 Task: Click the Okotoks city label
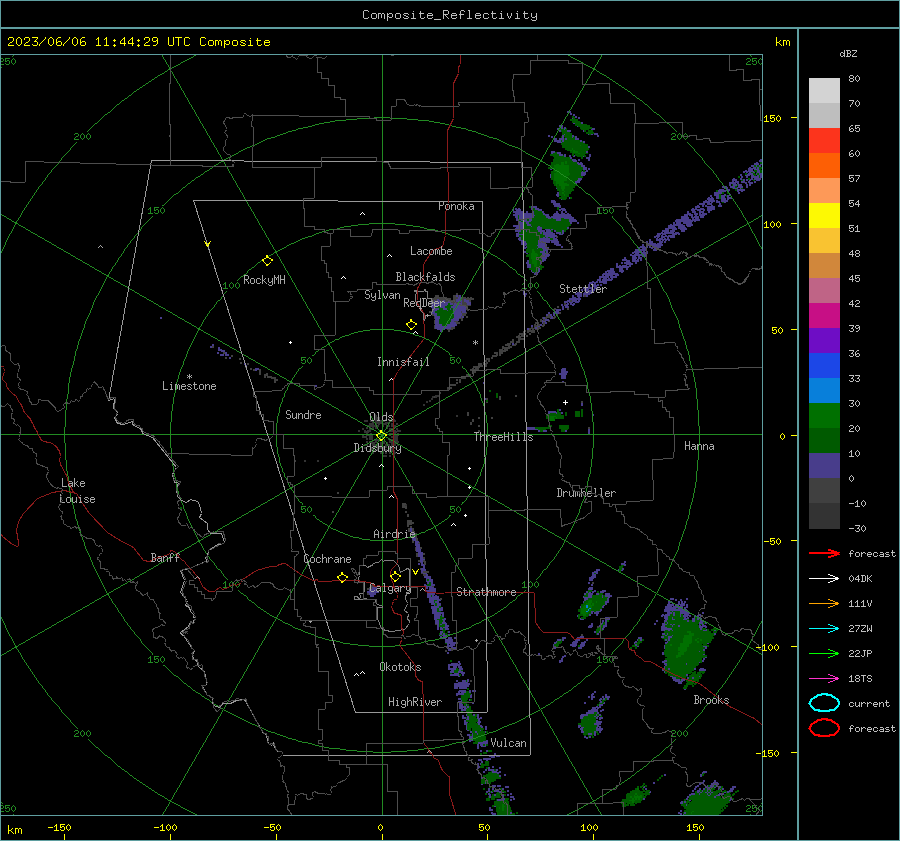pyautogui.click(x=400, y=667)
